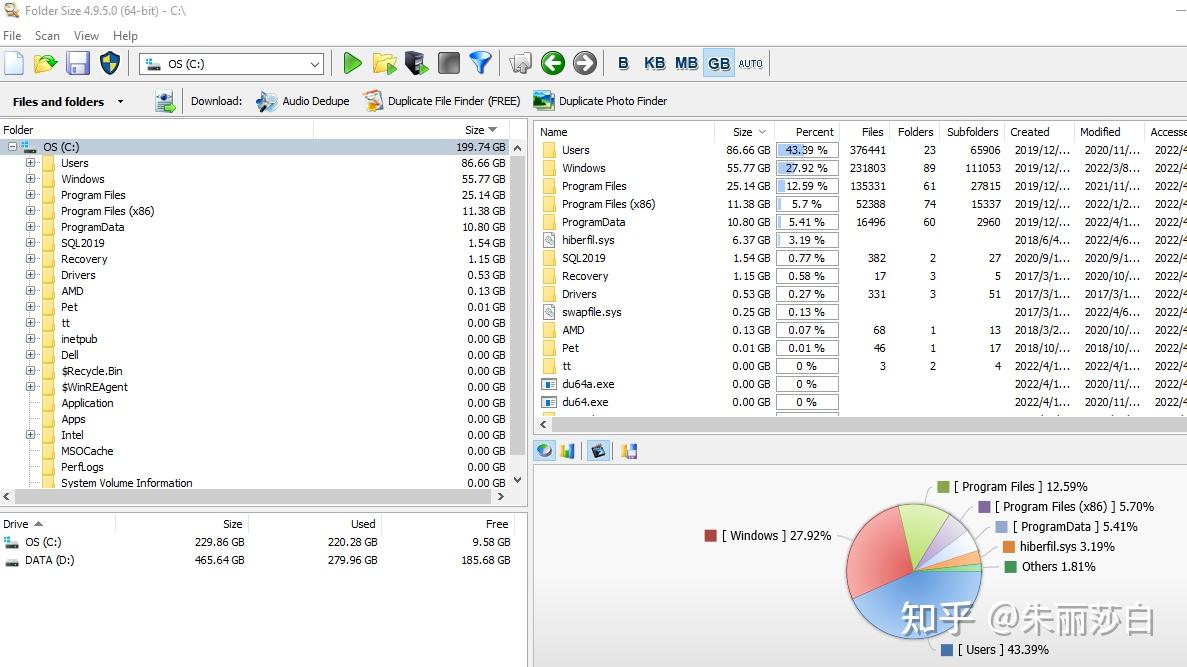Viewport: 1187px width, 667px height.
Task: Click hiberfil.sys file icon in list
Action: tap(550, 240)
